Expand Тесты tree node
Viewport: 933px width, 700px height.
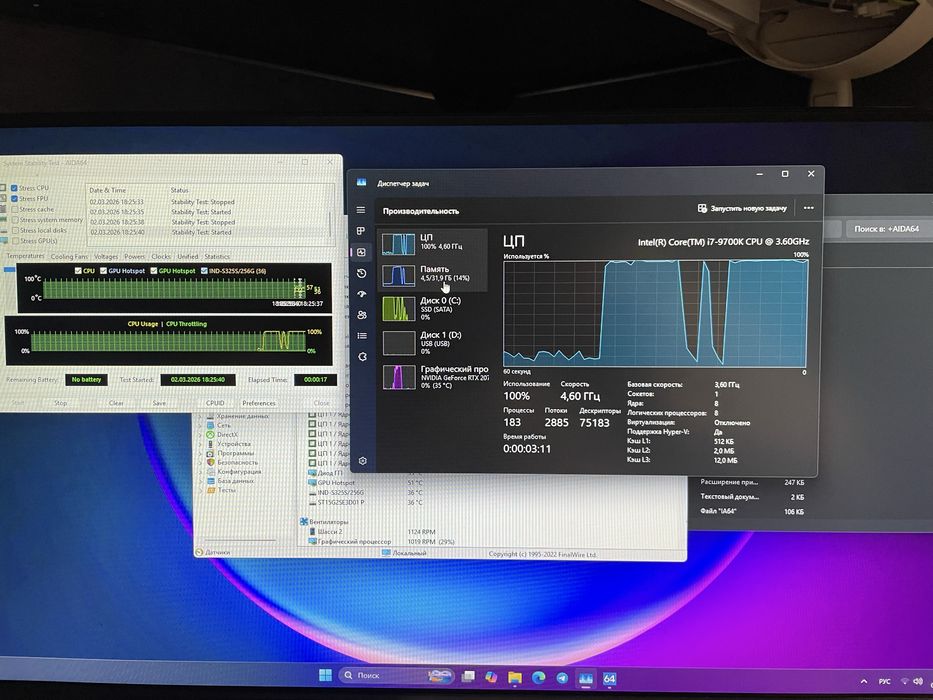point(201,490)
